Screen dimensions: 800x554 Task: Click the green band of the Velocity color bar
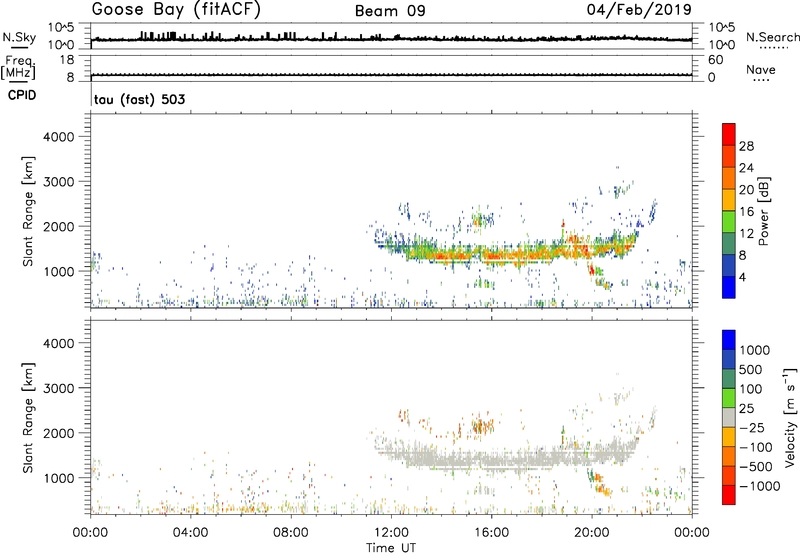(x=729, y=398)
